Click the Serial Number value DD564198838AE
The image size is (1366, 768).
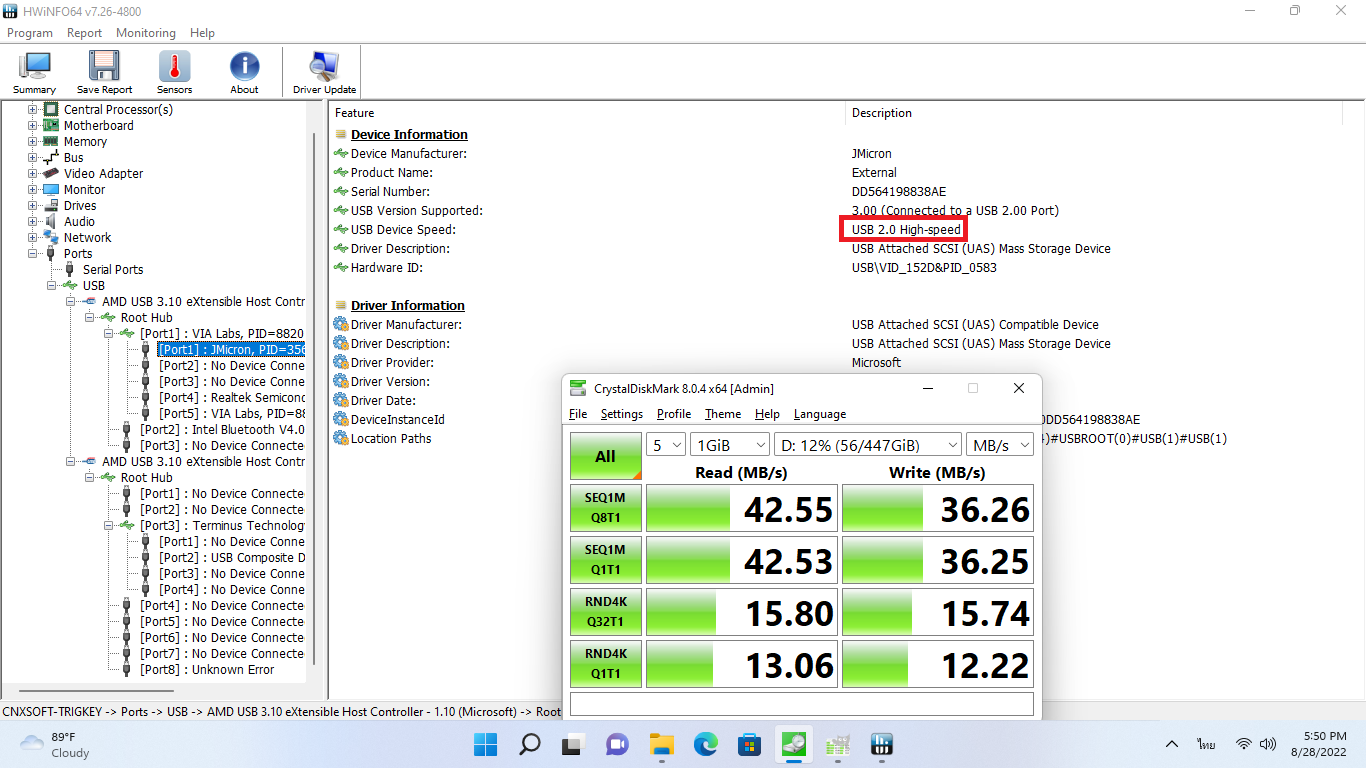pos(899,191)
